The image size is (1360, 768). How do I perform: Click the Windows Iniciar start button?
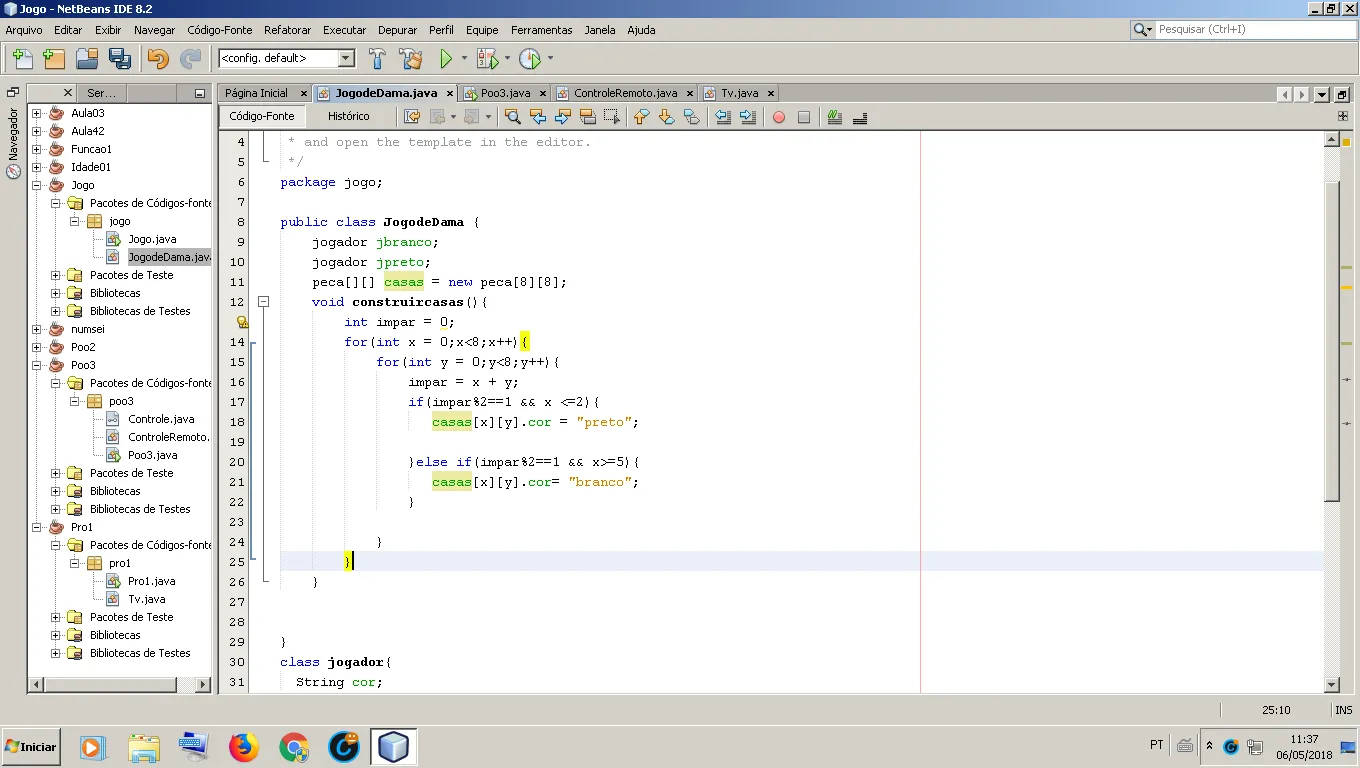(31, 746)
